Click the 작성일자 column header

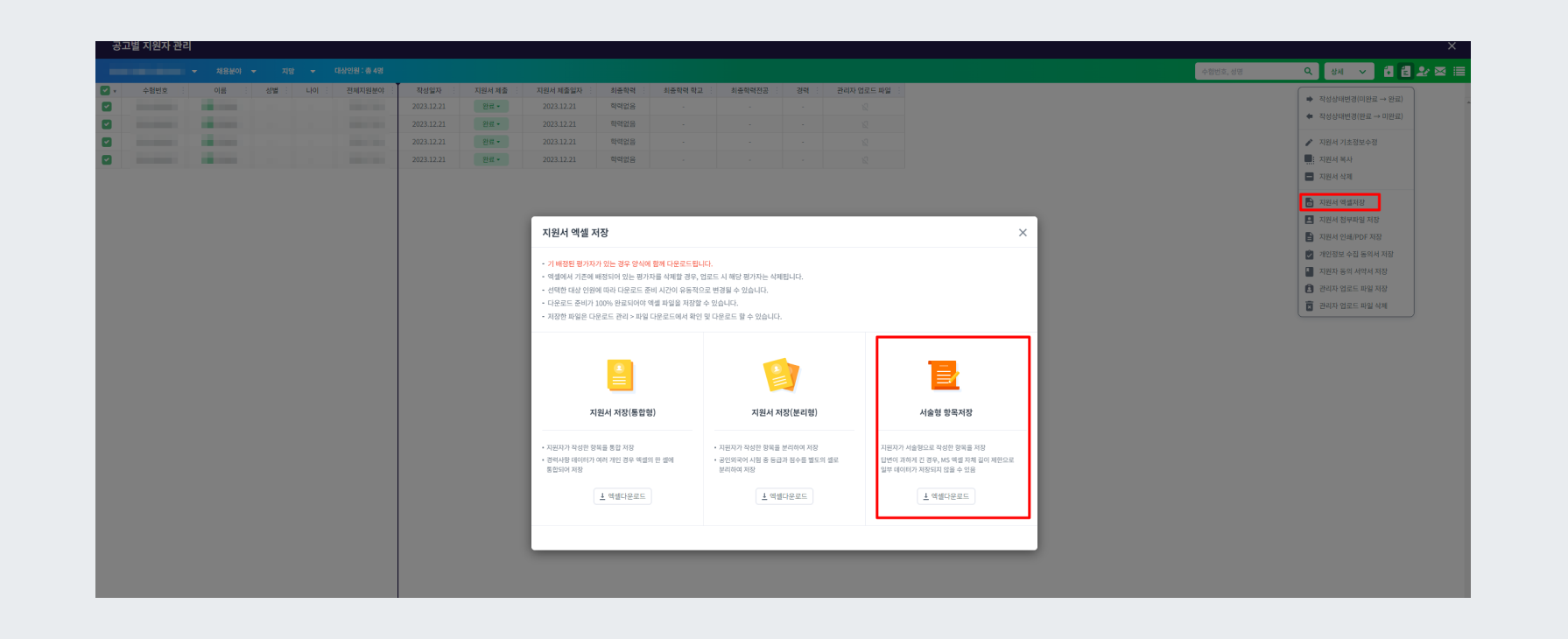429,90
